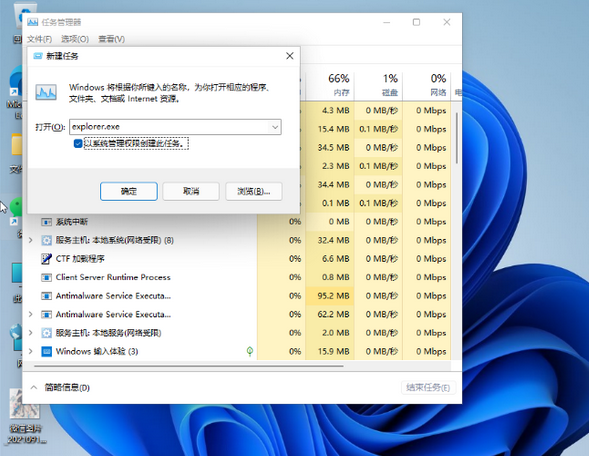This screenshot has height=456, width=589.
Task: Click the 4.3 MB memory cell
Action: pos(330,110)
